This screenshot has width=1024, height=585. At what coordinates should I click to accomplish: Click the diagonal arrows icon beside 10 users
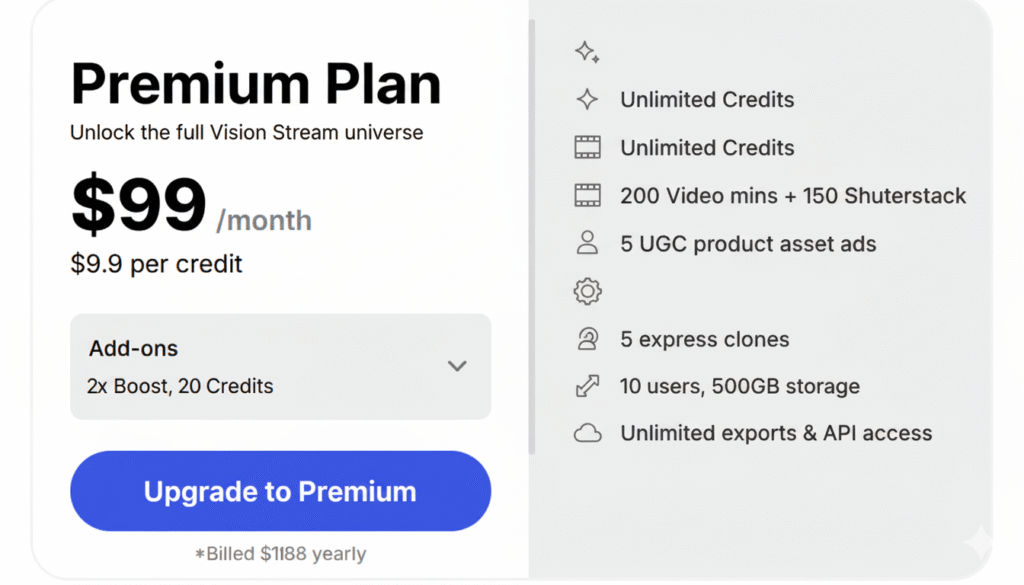587,386
